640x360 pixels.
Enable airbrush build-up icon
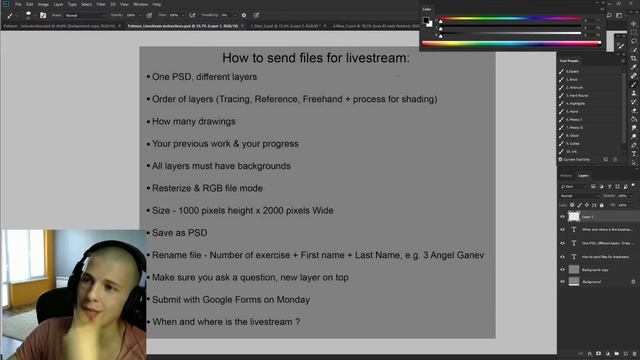click(192, 15)
